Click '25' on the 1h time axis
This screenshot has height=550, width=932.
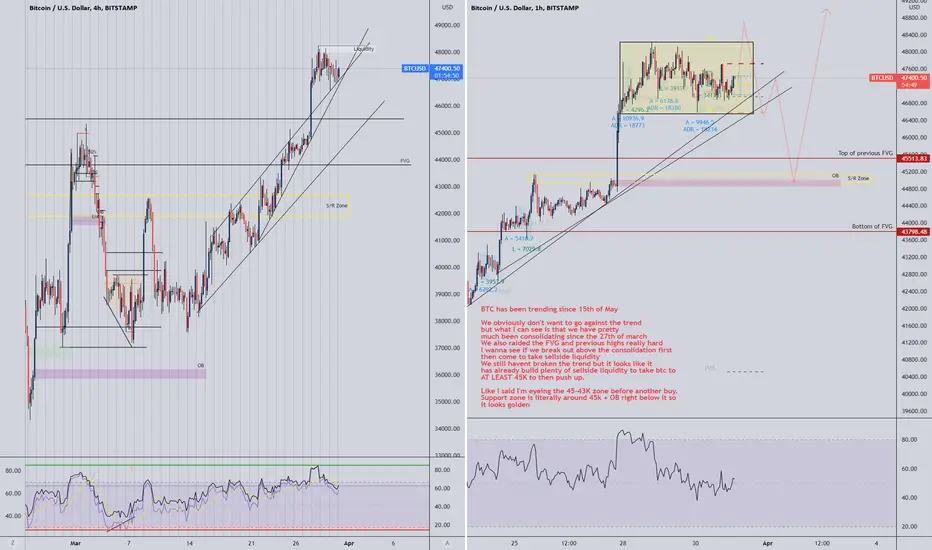tap(514, 543)
